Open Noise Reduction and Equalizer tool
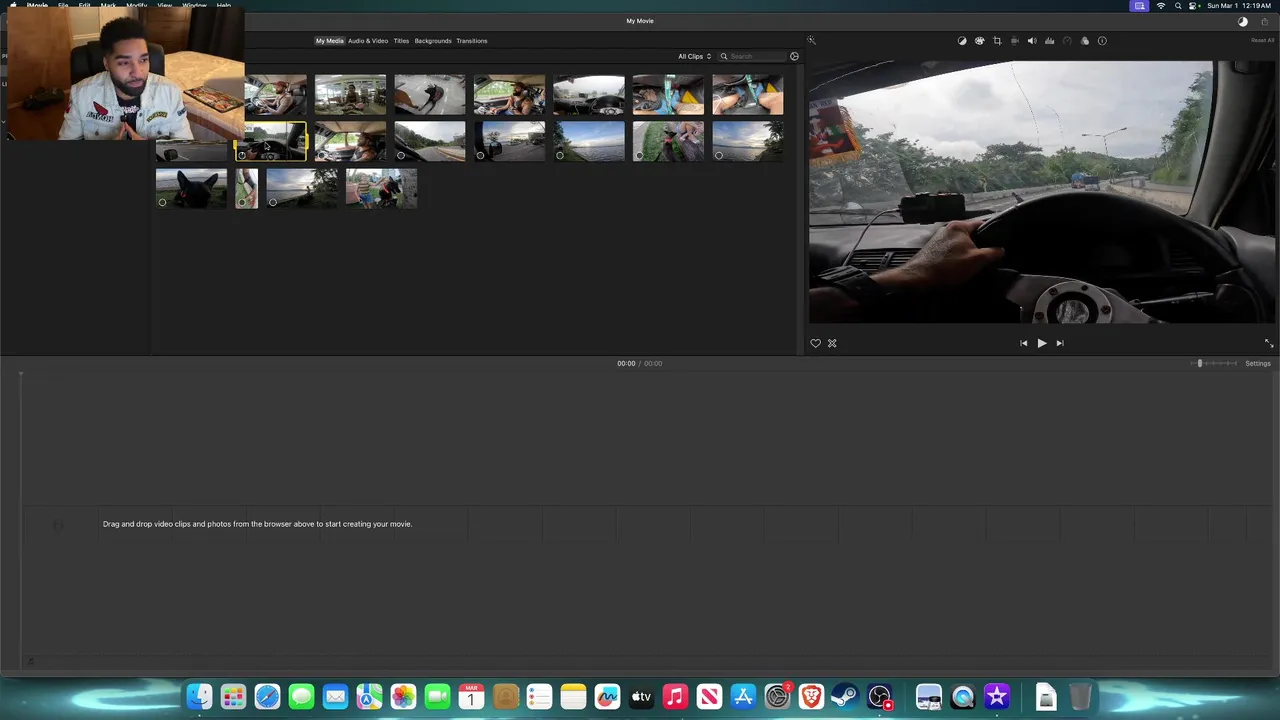This screenshot has height=720, width=1280. click(1049, 41)
